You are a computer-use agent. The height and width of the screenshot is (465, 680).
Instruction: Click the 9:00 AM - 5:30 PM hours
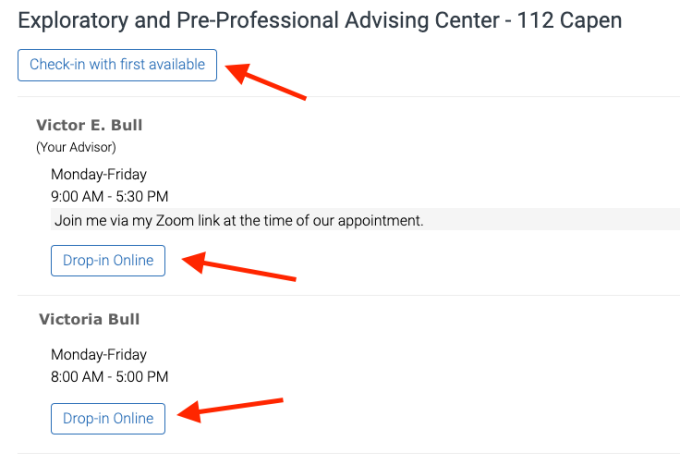109,196
